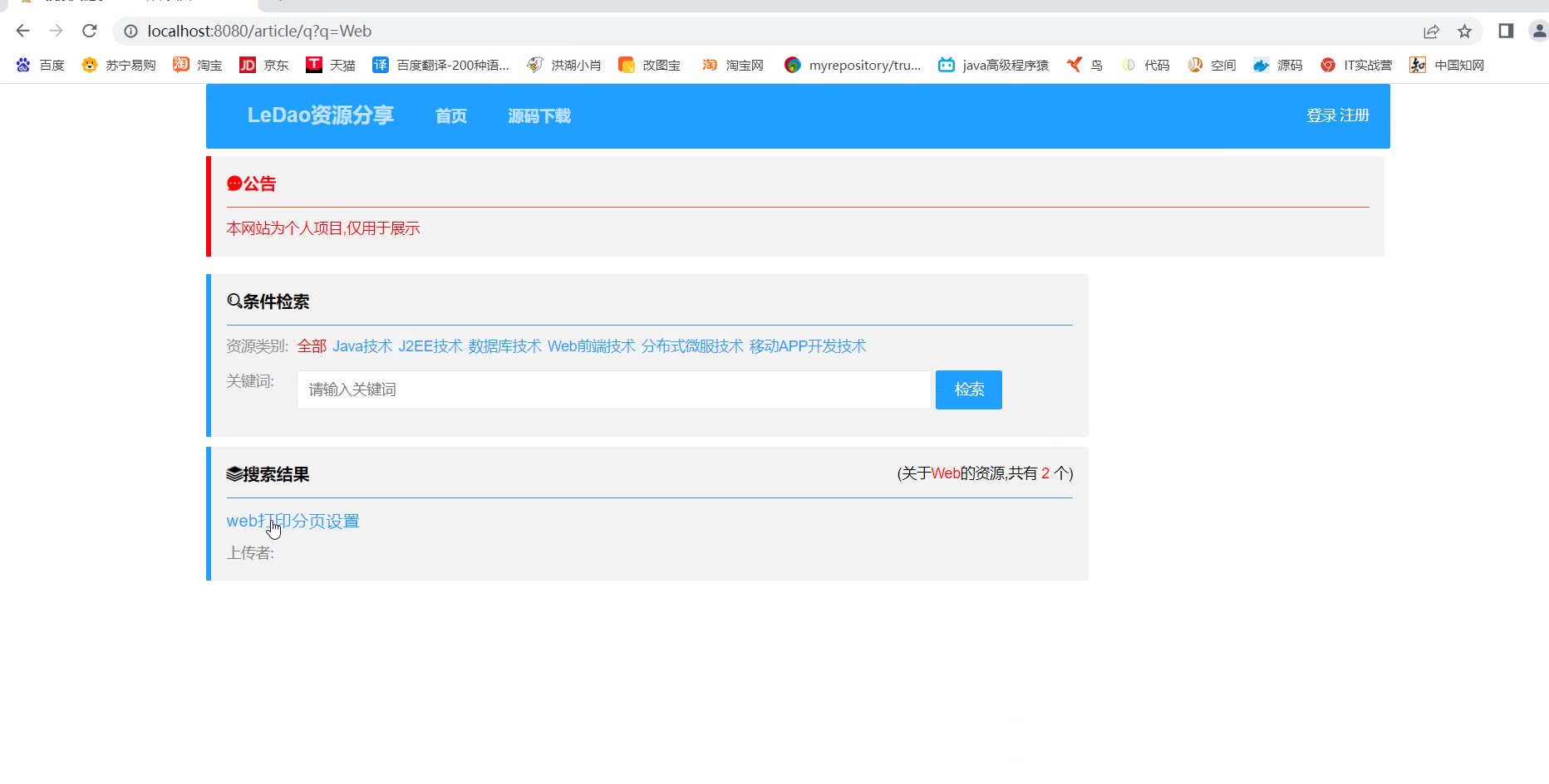Click the 注册 link
This screenshot has height=784, width=1549.
click(1355, 115)
